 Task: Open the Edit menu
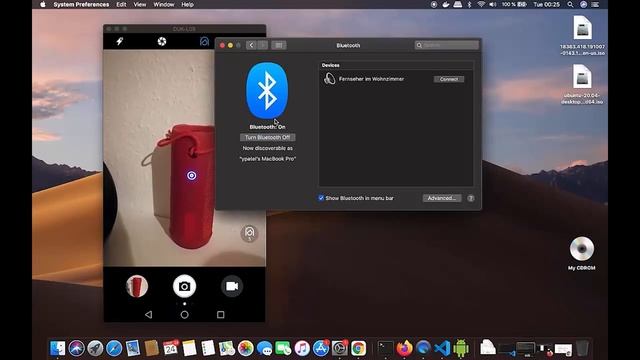pos(121,4)
